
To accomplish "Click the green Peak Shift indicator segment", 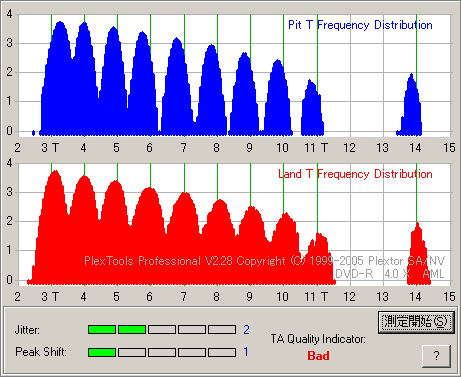I will 102,352.
